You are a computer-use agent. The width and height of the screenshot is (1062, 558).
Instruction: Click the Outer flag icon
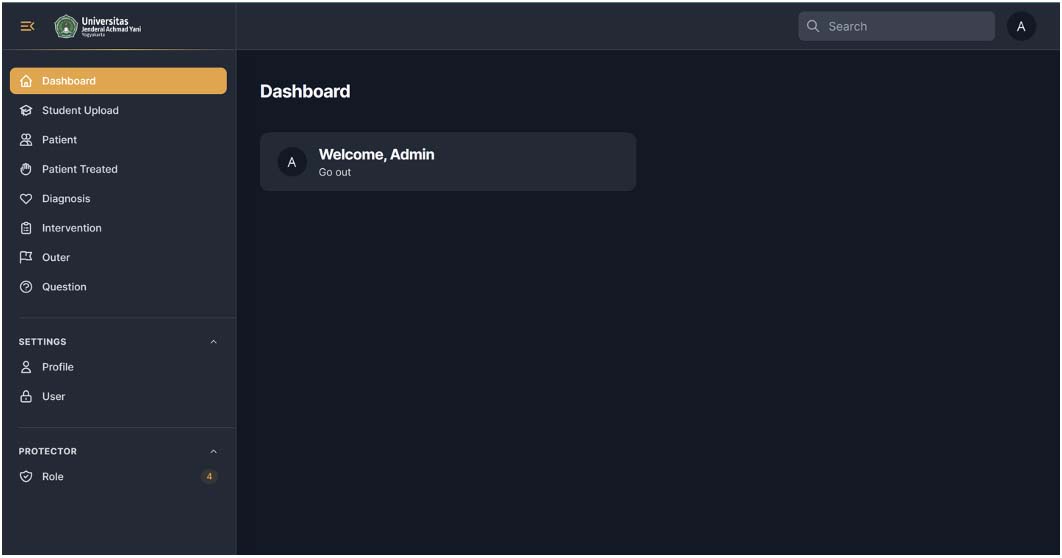[26, 258]
